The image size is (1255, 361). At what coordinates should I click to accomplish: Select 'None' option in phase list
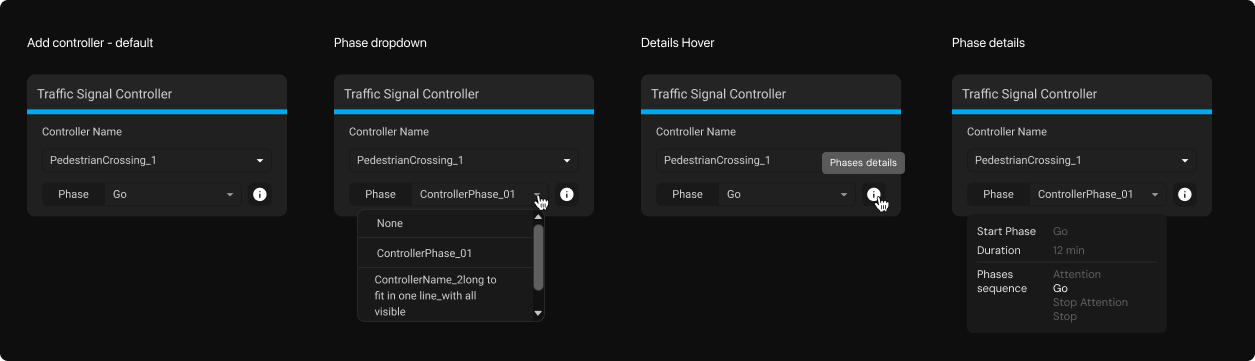pyautogui.click(x=445, y=224)
